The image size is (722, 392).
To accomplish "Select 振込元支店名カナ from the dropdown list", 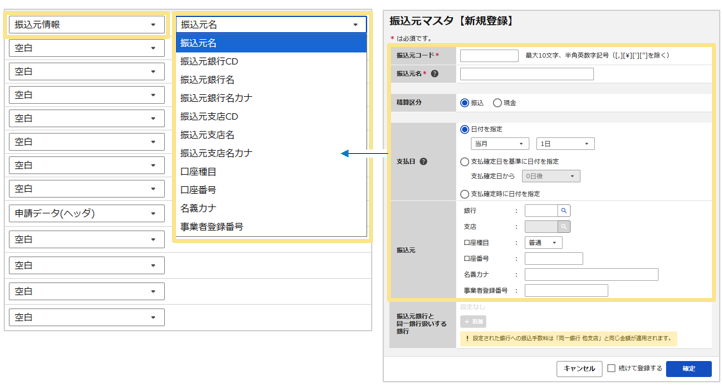I will tap(271, 153).
